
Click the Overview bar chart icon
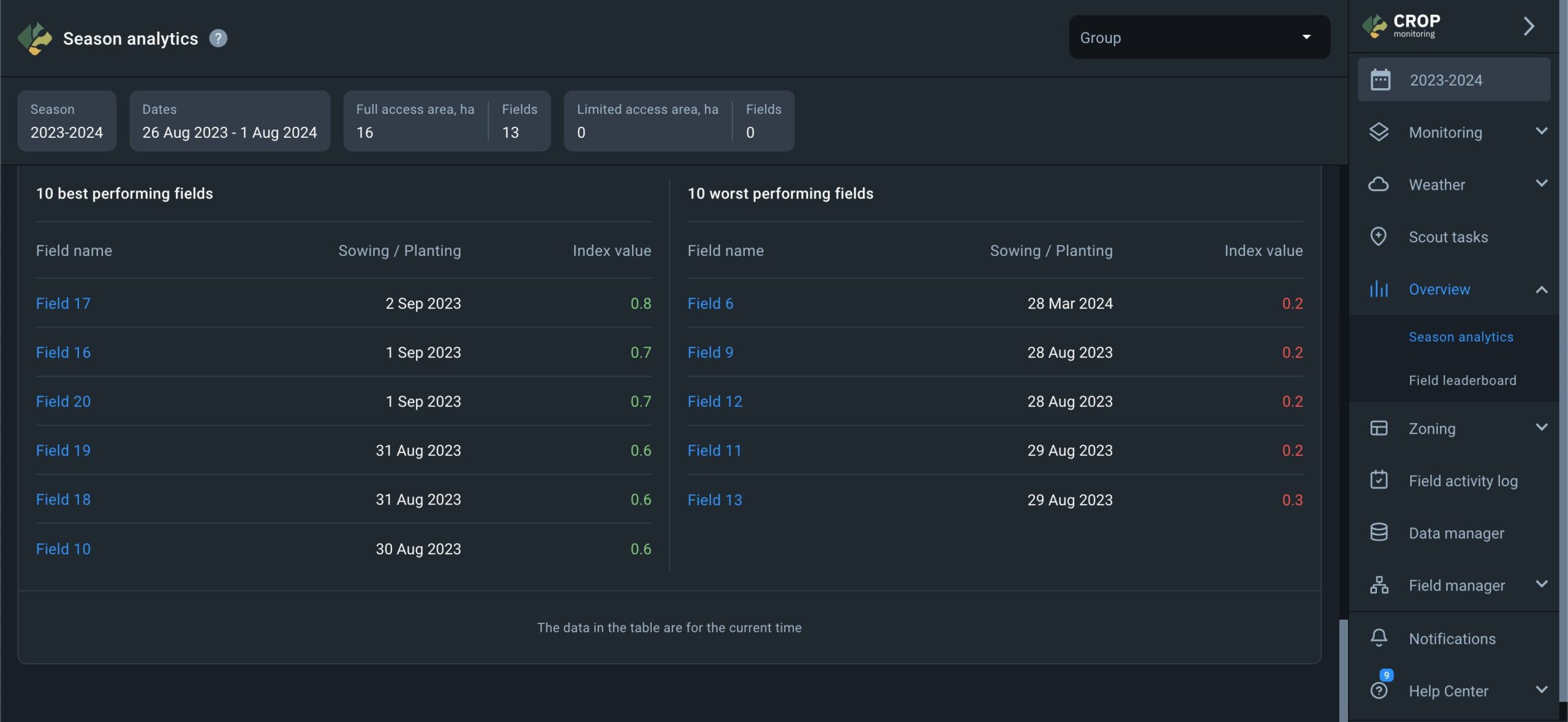click(1379, 289)
